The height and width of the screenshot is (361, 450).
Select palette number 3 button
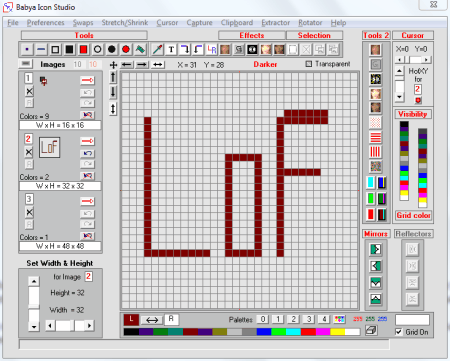click(309, 319)
